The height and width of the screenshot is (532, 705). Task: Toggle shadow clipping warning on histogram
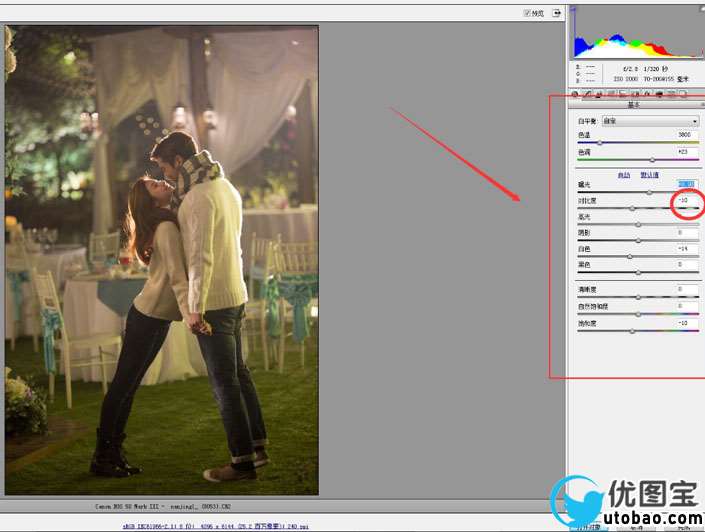tap(573, 9)
